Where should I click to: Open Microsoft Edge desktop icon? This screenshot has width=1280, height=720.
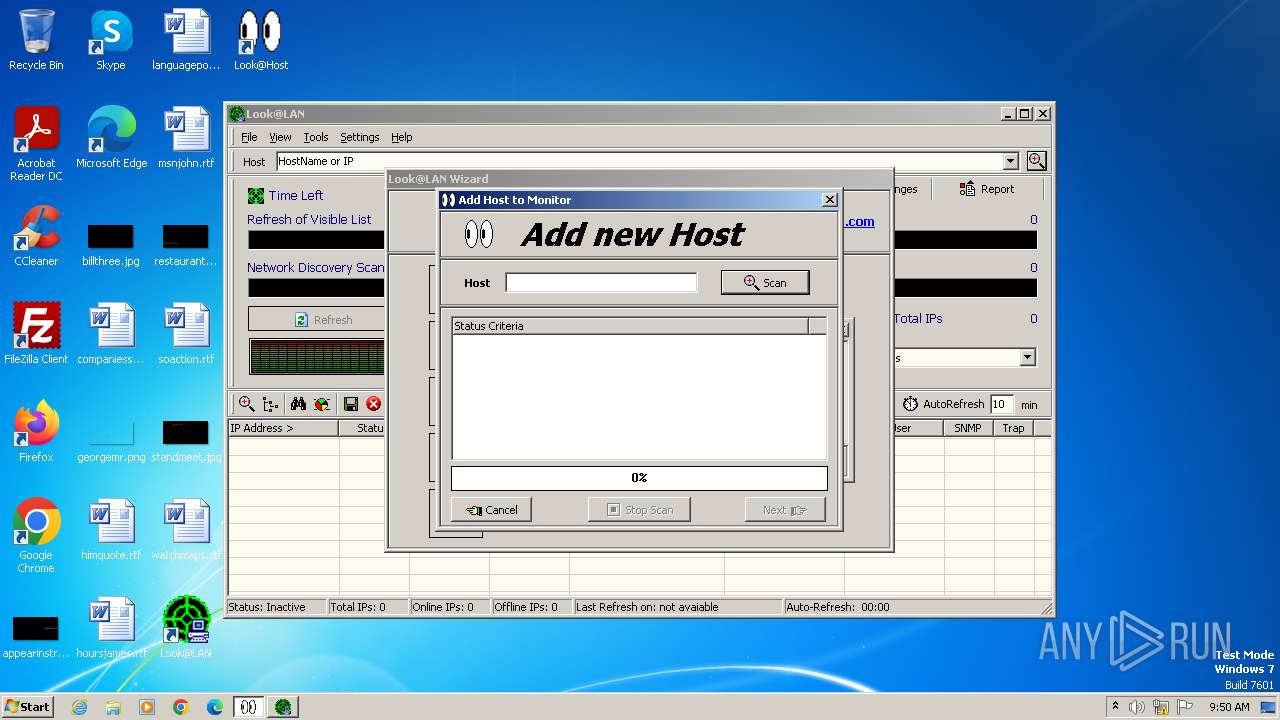(x=111, y=138)
